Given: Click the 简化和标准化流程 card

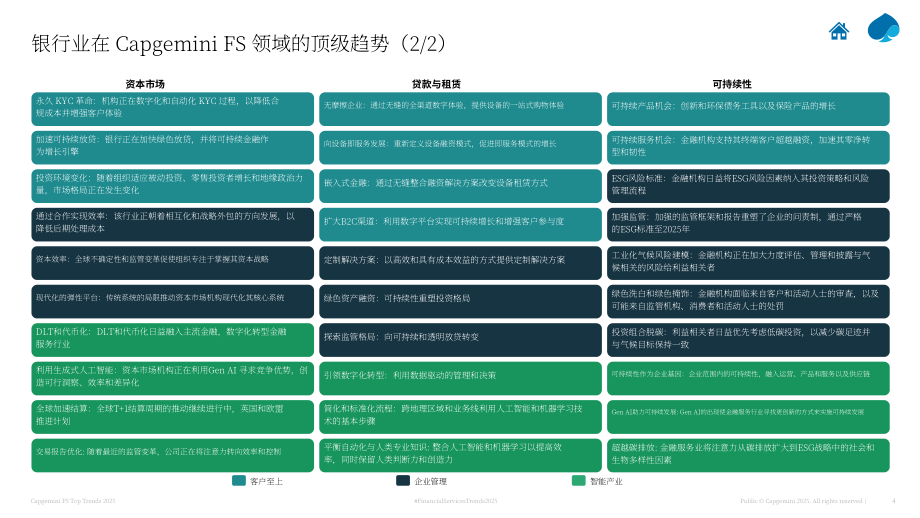Looking at the screenshot, I should (461, 417).
